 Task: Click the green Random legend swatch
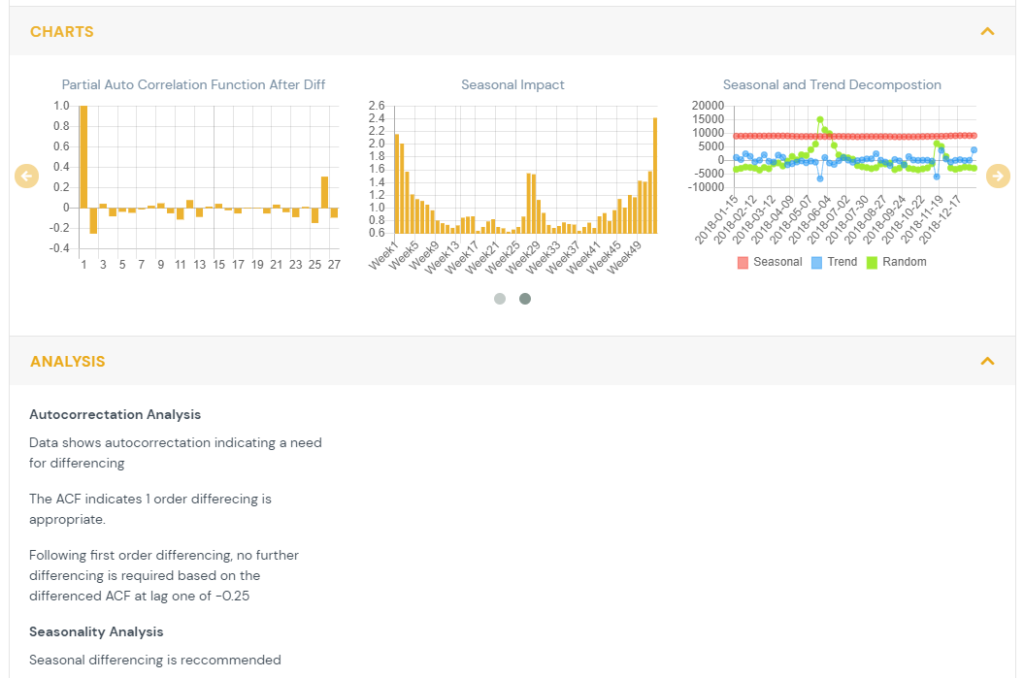click(871, 262)
